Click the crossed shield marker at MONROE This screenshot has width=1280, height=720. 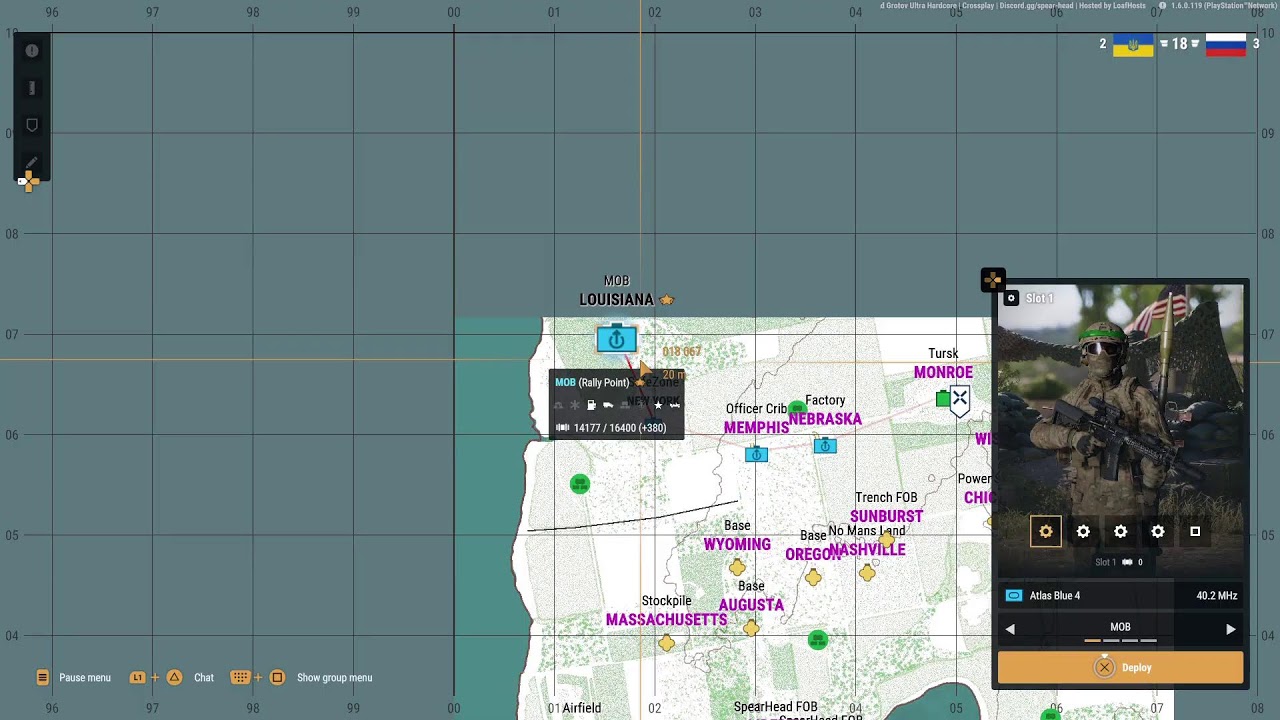pos(960,400)
